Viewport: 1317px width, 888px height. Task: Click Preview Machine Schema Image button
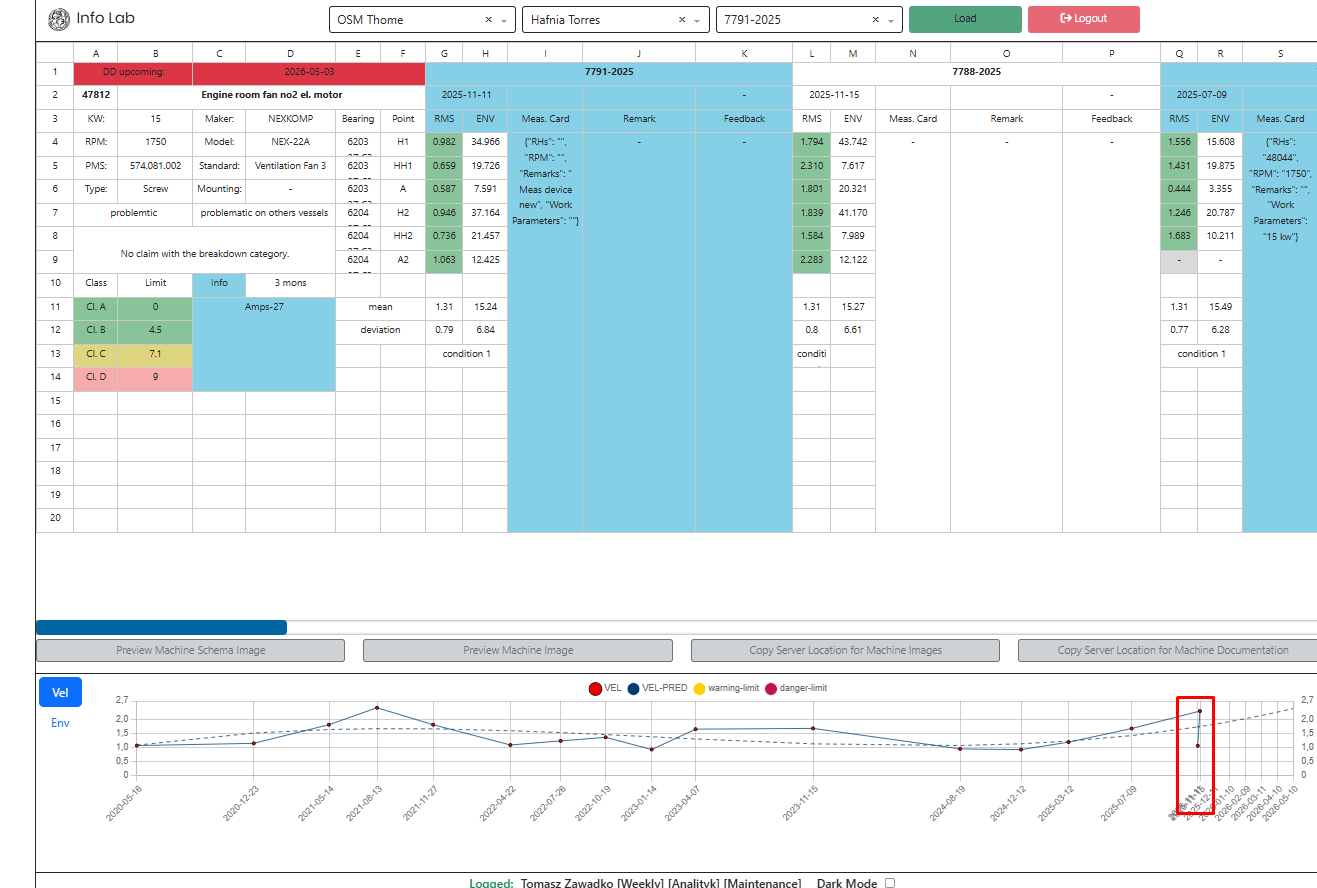[190, 650]
